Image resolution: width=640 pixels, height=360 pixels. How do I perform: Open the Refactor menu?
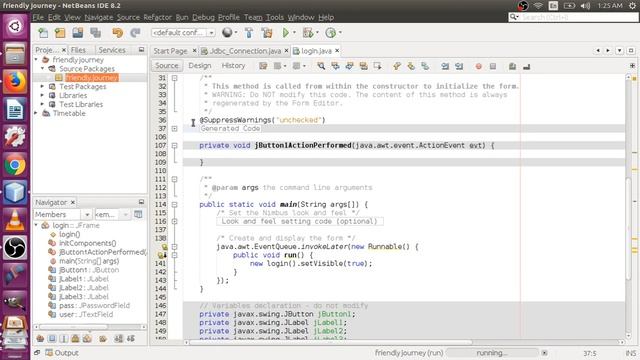point(158,17)
